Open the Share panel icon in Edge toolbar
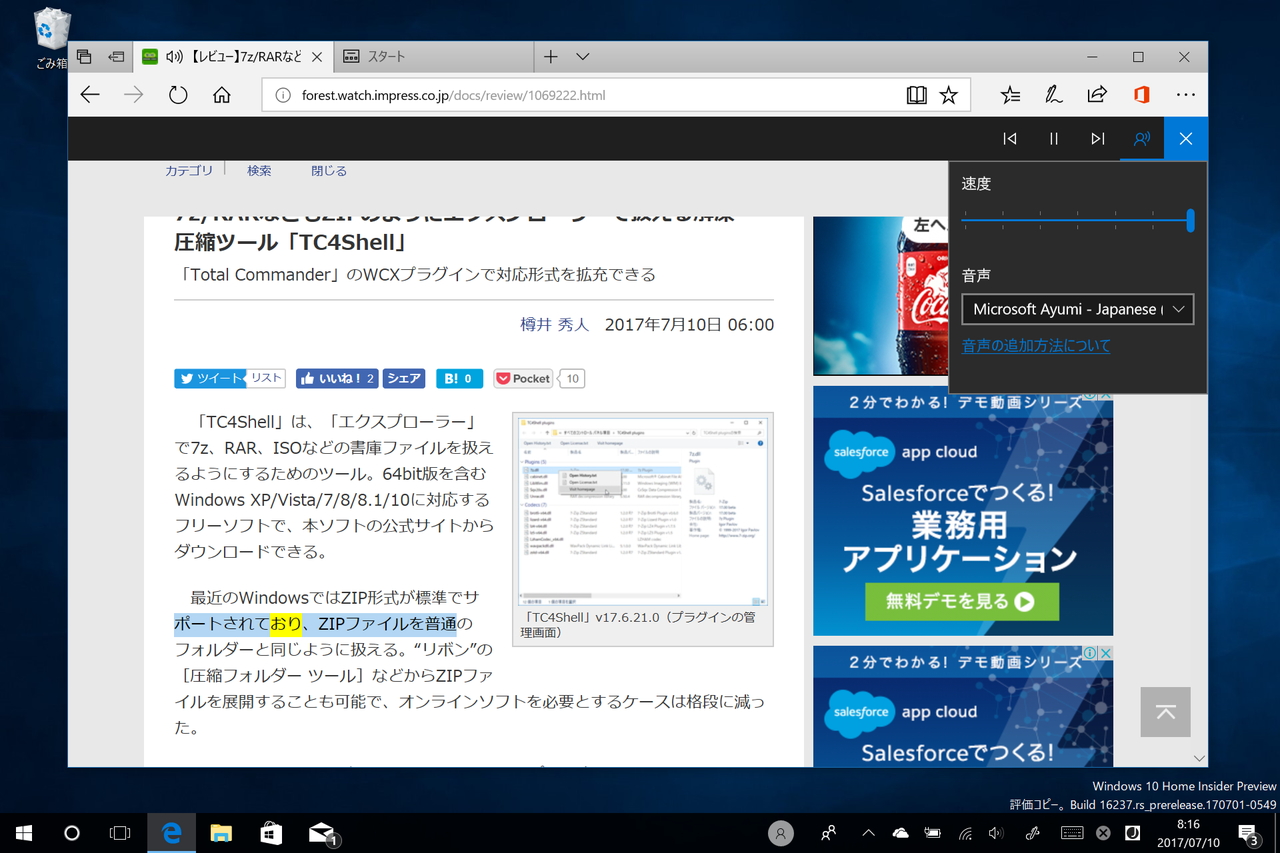This screenshot has width=1280, height=853. coord(1097,94)
